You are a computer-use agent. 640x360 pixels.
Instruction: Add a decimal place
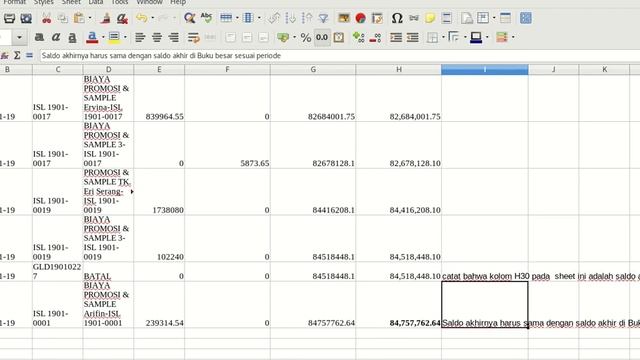click(358, 38)
